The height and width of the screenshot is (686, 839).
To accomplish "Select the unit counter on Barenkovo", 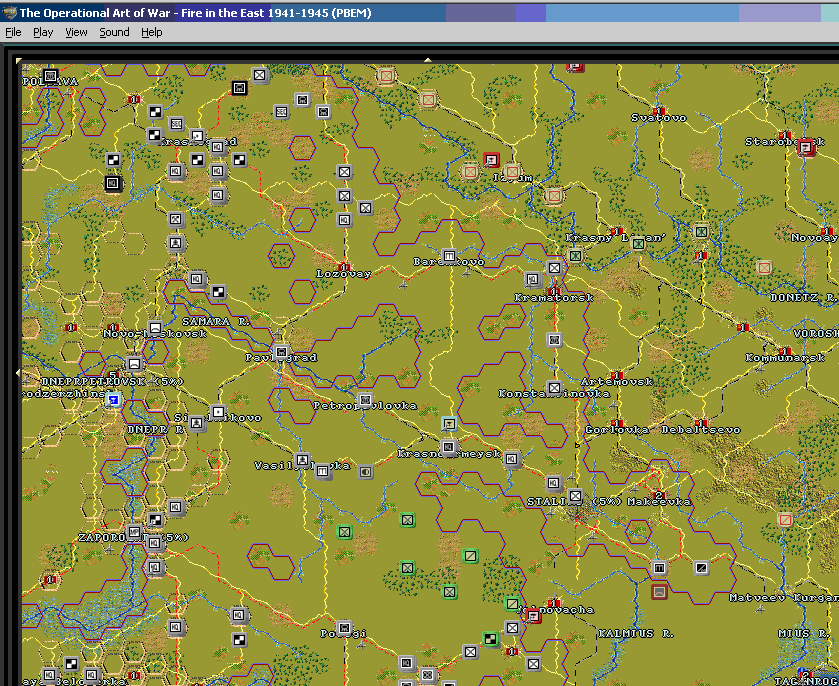I will (x=449, y=255).
